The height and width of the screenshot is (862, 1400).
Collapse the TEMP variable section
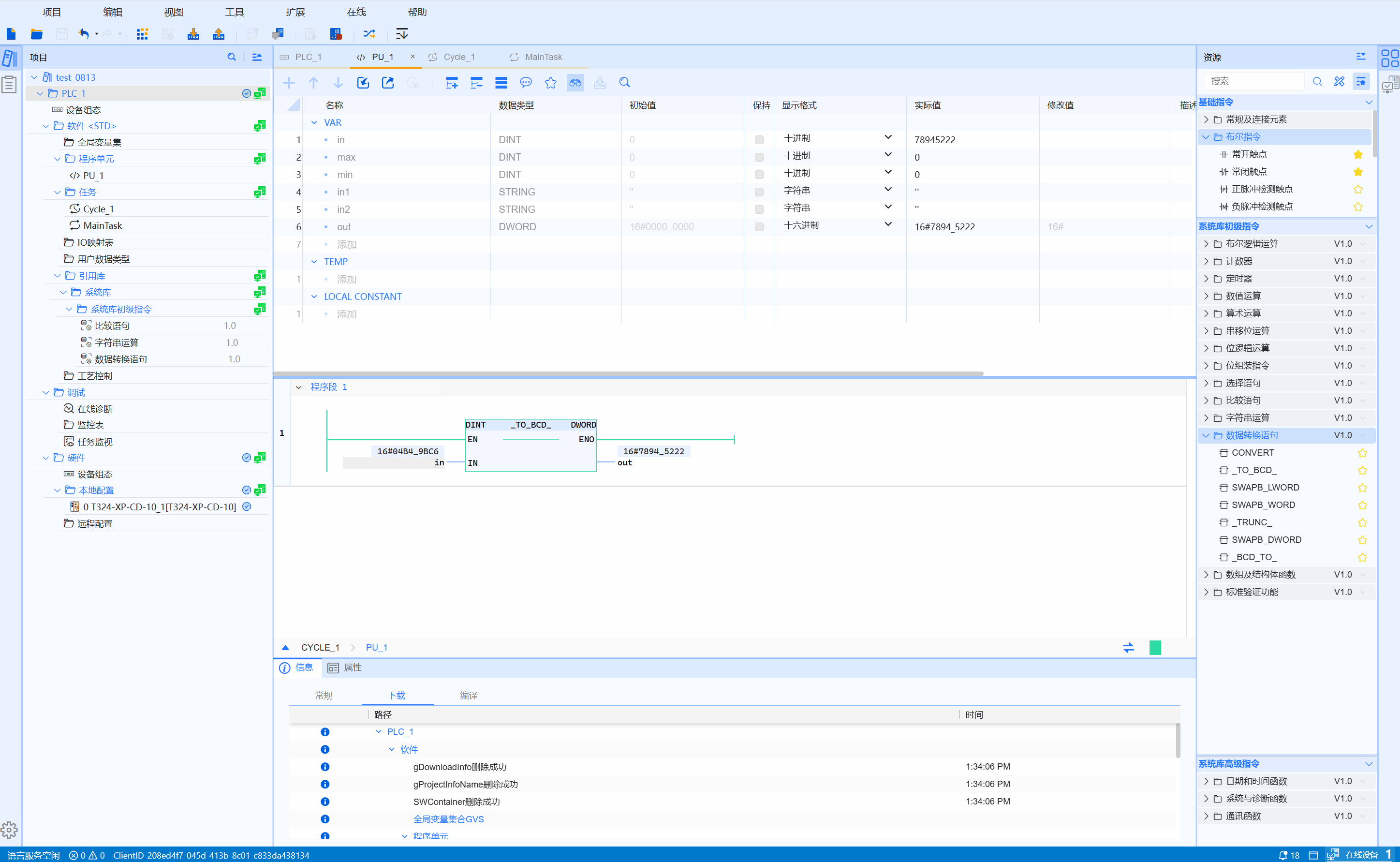pyautogui.click(x=314, y=262)
